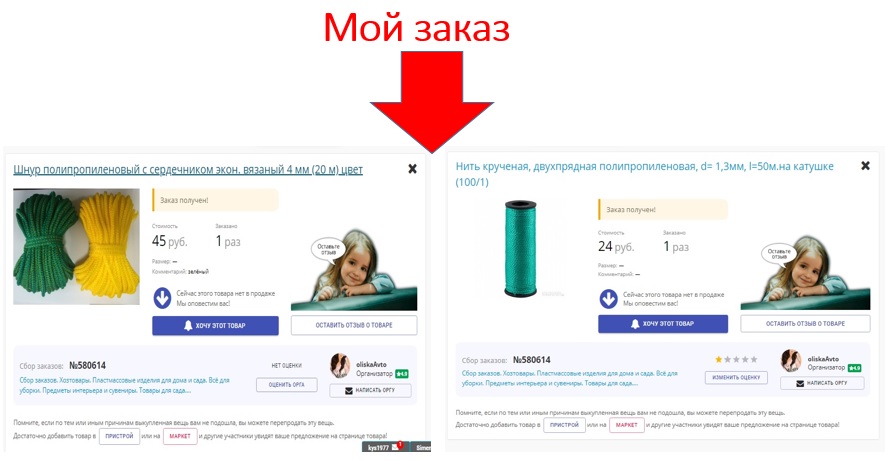Open oliskaAvto avatar in left card
The width and height of the screenshot is (885, 461).
[x=340, y=366]
